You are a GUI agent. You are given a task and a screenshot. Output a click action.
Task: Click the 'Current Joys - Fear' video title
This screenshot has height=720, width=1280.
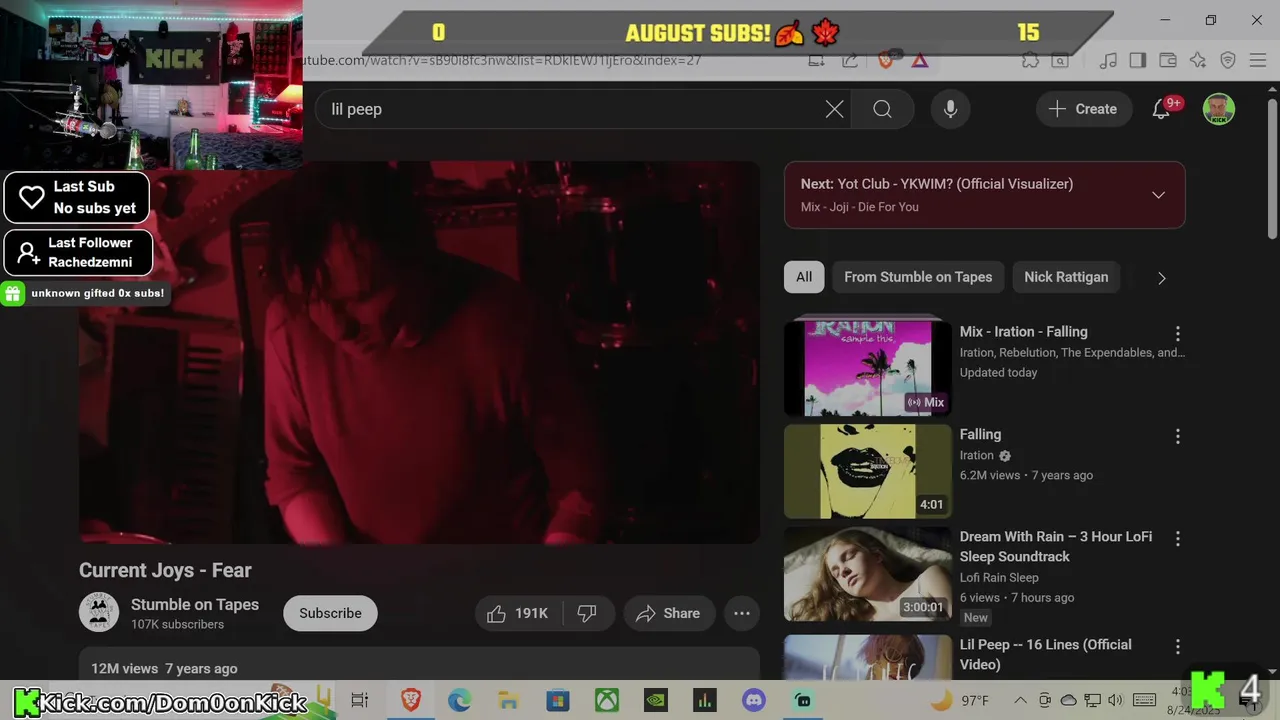(165, 570)
